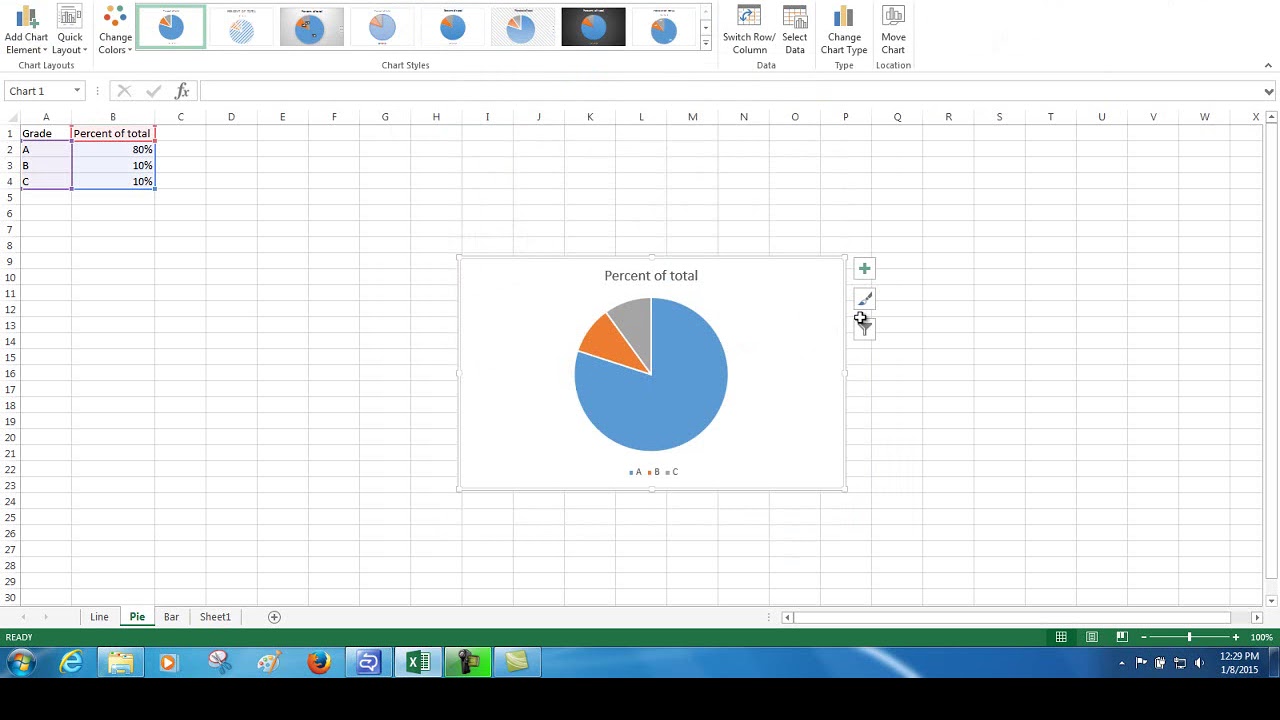Apply the striped-pattern chart style thumbnail
The height and width of the screenshot is (720, 1280).
pyautogui.click(x=241, y=27)
